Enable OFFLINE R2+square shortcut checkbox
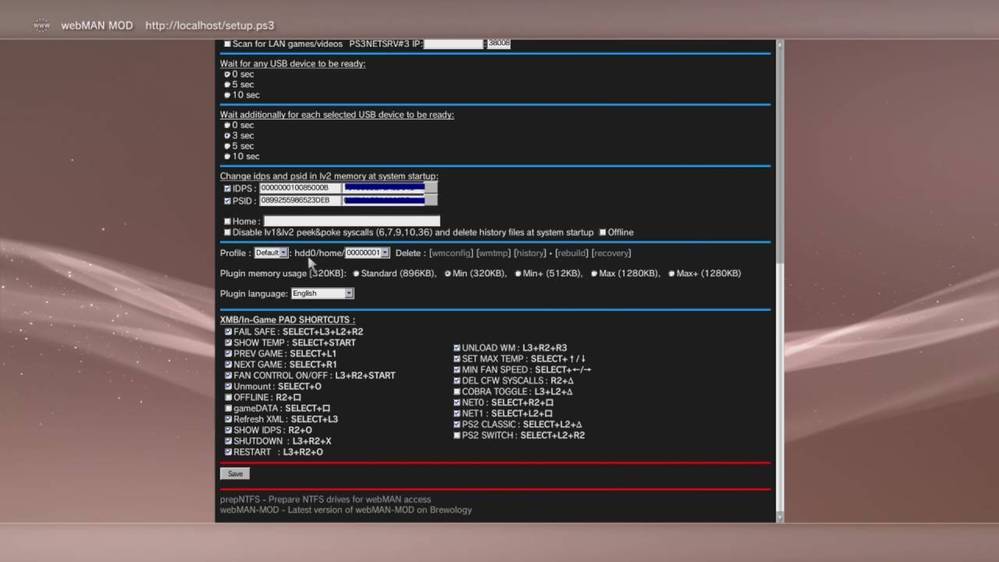Image resolution: width=999 pixels, height=562 pixels. click(228, 398)
